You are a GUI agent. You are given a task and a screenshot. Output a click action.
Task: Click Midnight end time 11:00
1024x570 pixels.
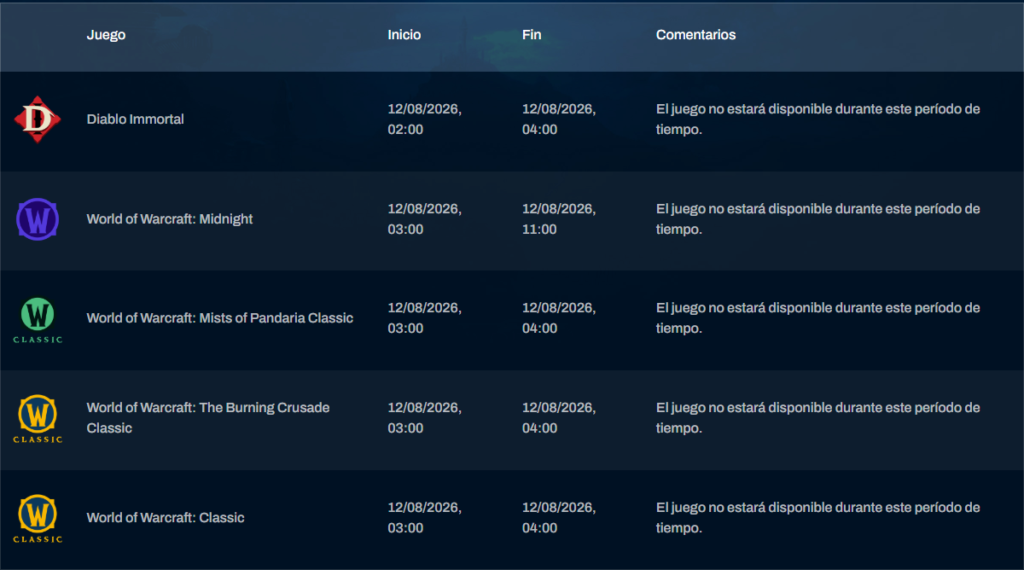[x=539, y=229]
